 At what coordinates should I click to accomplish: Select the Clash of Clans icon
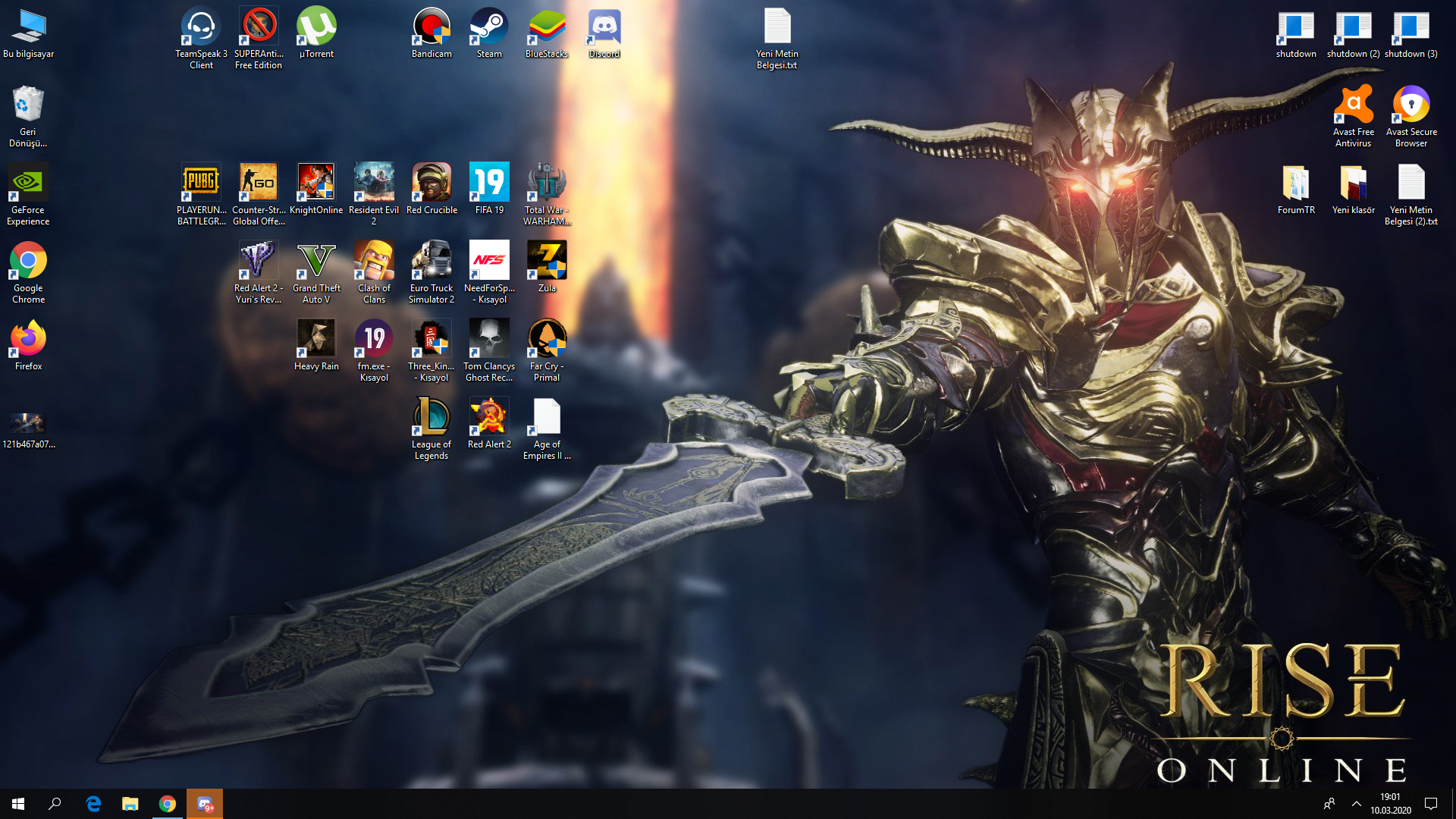point(375,272)
